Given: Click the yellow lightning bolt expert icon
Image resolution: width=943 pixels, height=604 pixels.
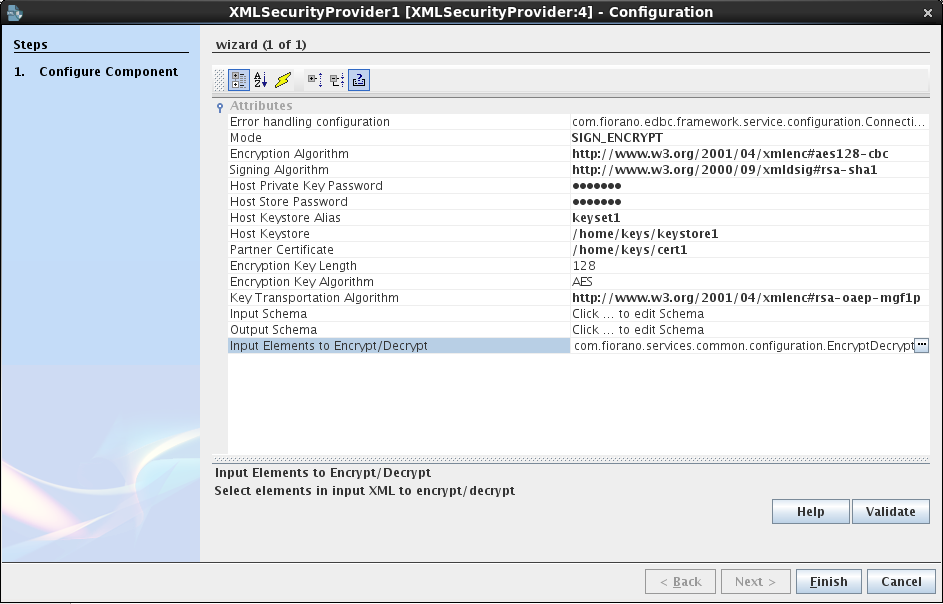Looking at the screenshot, I should pos(283,80).
